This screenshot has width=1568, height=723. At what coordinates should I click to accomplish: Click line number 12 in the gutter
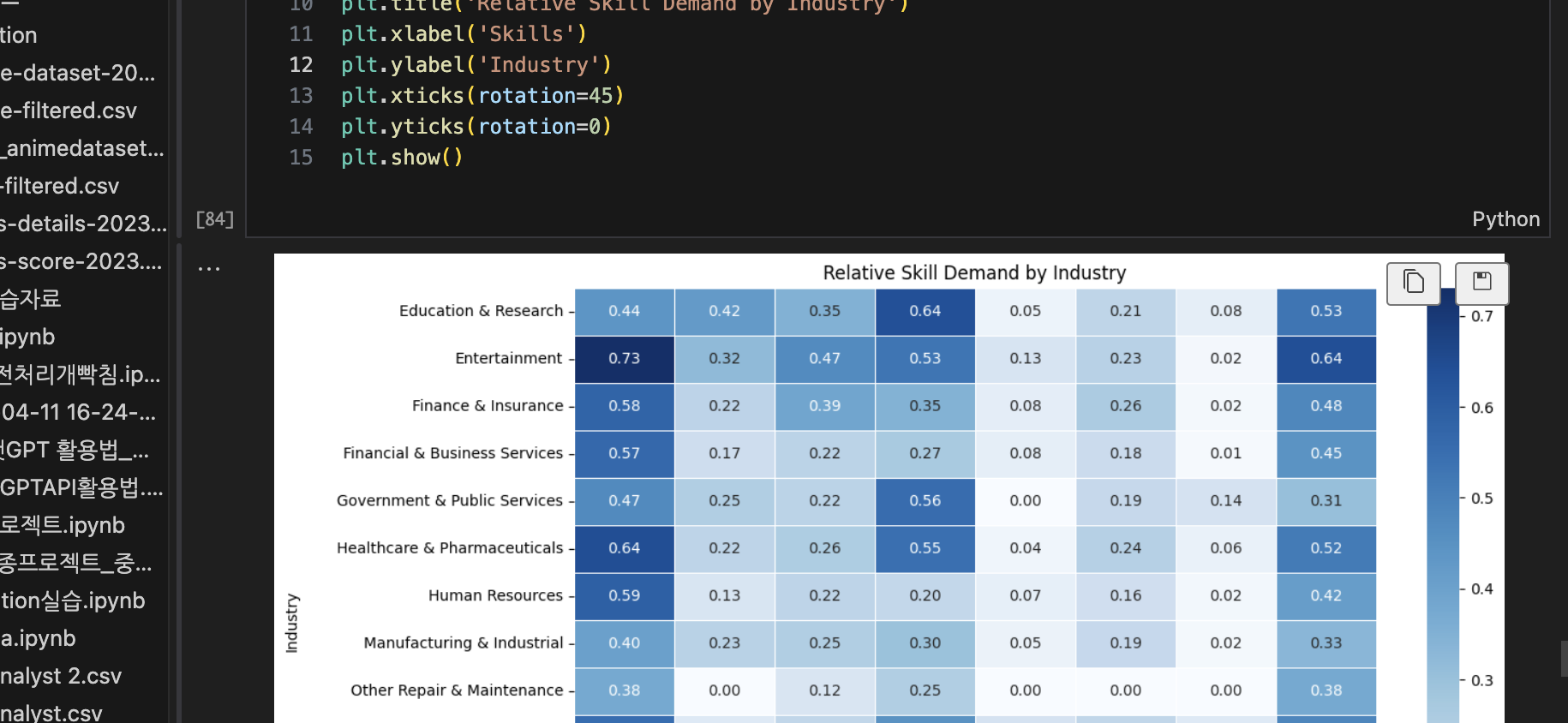click(x=301, y=65)
